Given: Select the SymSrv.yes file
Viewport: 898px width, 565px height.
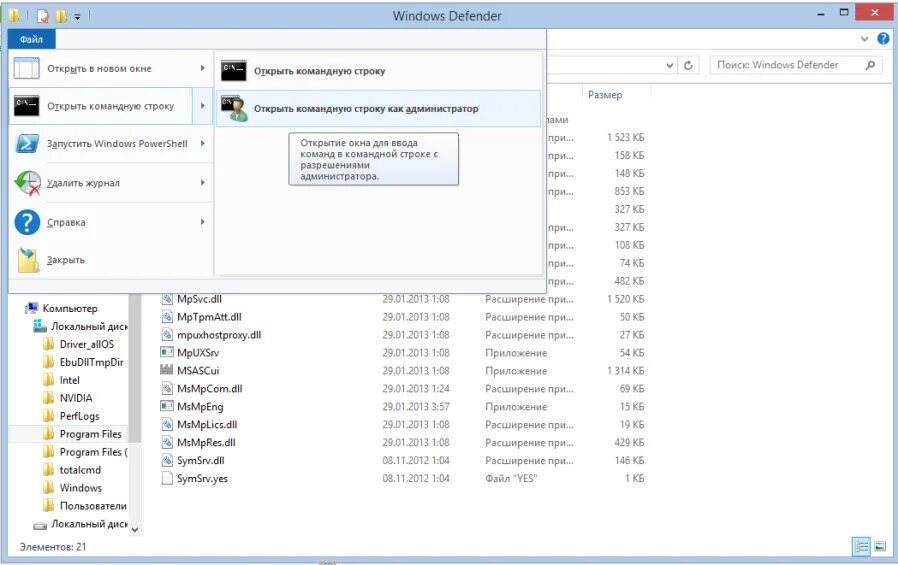Looking at the screenshot, I should [x=202, y=479].
